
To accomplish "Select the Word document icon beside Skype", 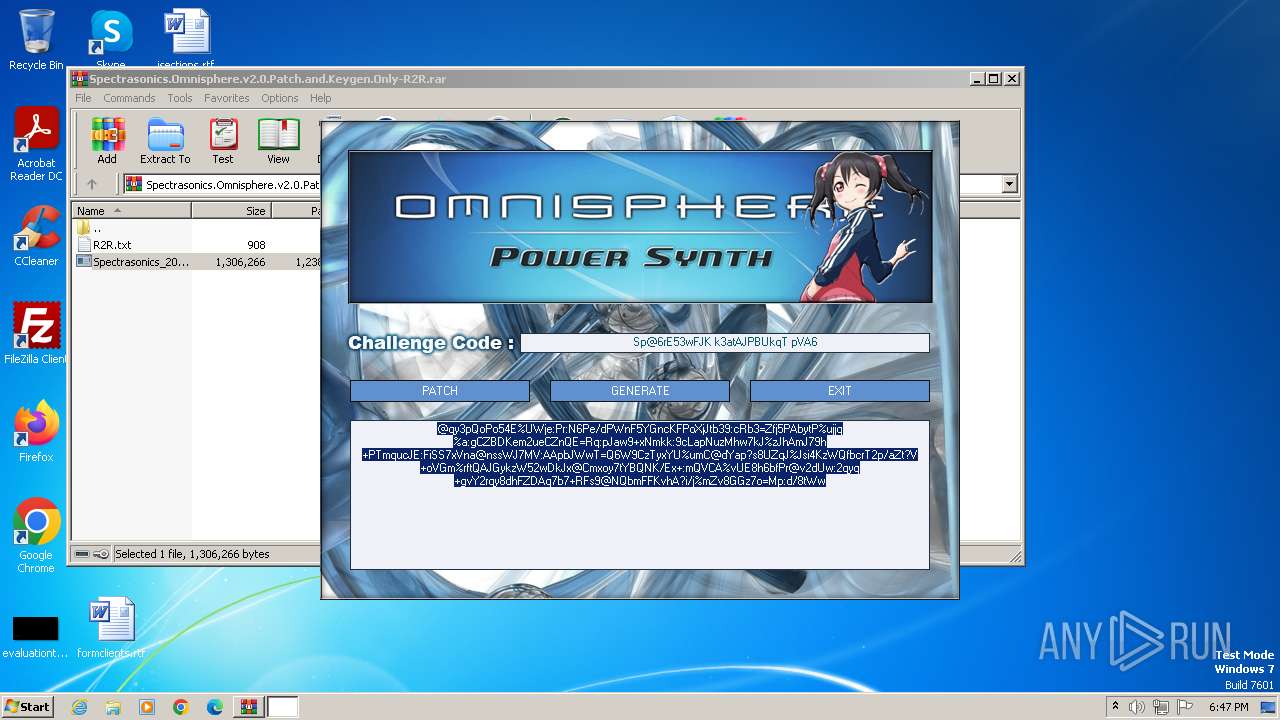I will (186, 40).
